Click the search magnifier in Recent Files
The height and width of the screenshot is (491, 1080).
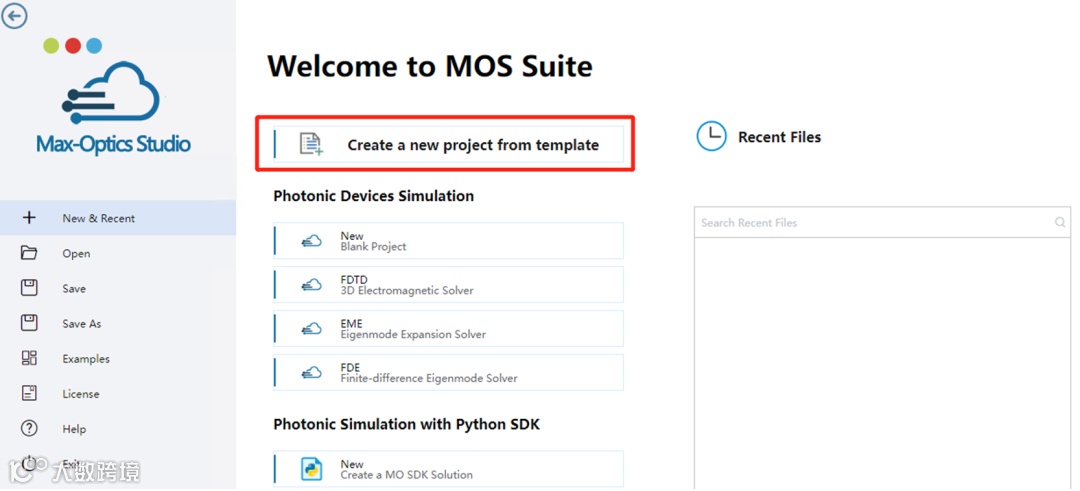click(1059, 222)
